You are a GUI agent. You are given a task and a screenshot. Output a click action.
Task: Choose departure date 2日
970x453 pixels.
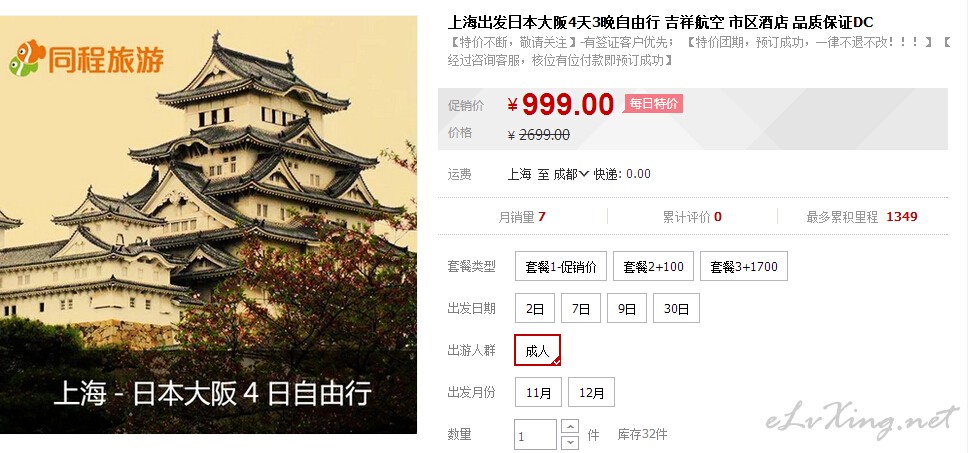(x=535, y=308)
